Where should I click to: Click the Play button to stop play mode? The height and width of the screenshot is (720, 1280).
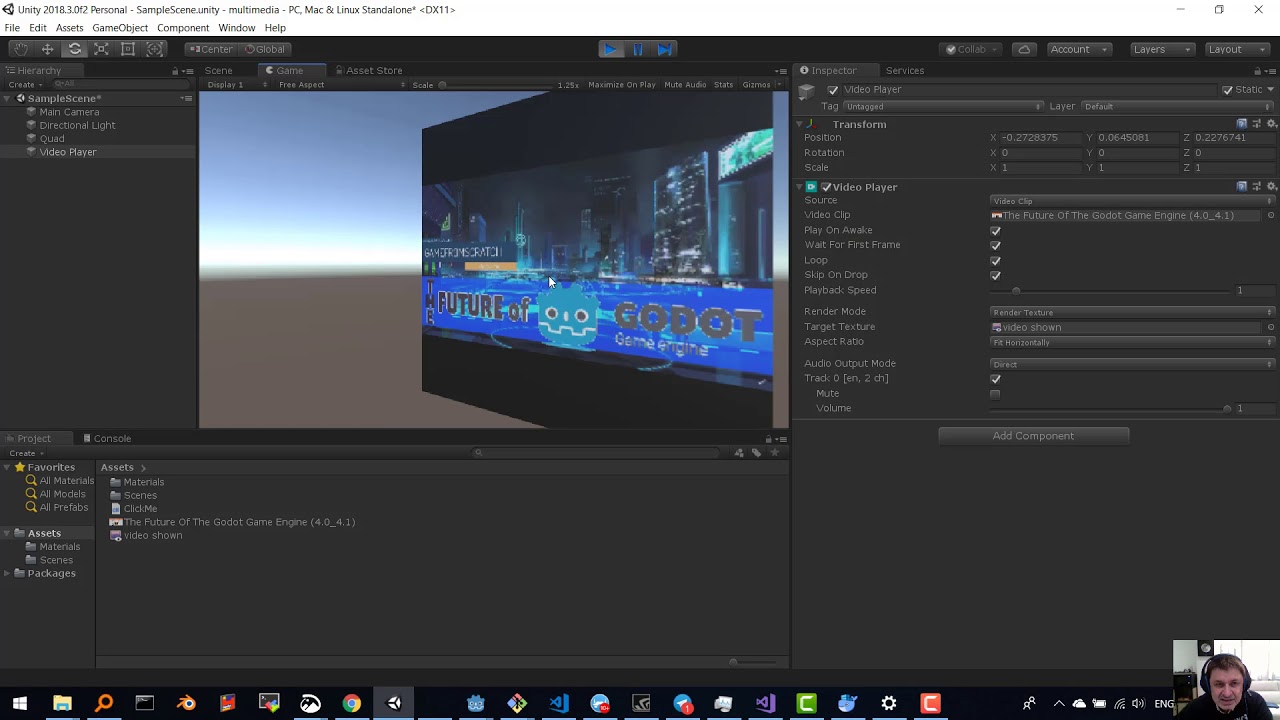coord(610,49)
